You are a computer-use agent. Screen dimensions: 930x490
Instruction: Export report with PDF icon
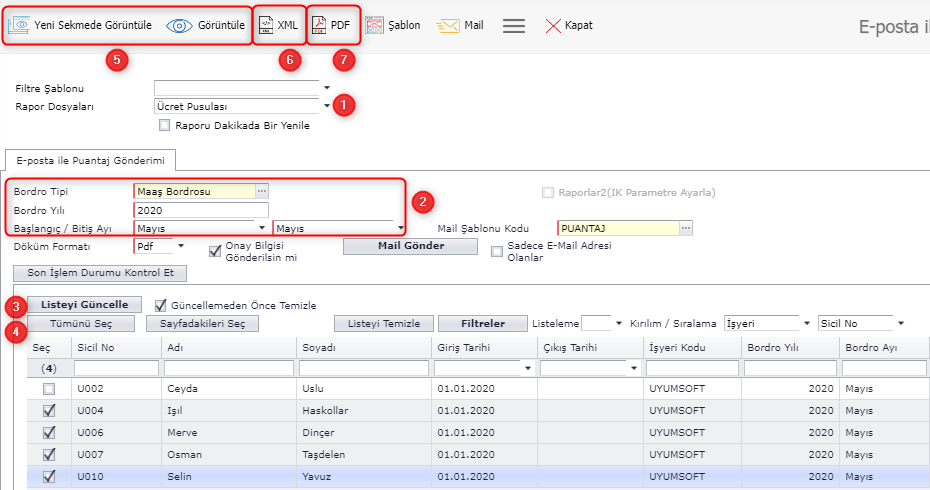[x=318, y=26]
